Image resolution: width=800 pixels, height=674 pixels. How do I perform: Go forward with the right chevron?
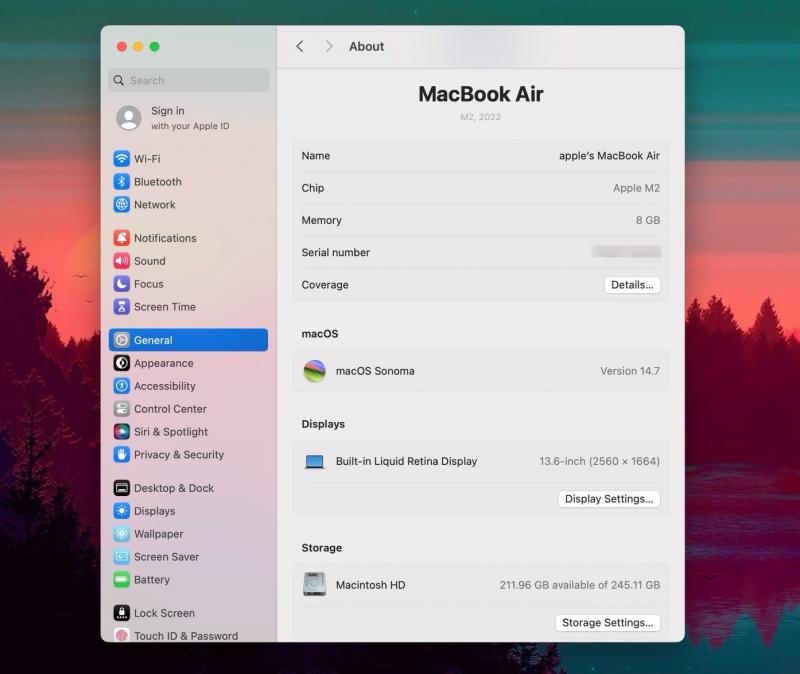click(329, 46)
